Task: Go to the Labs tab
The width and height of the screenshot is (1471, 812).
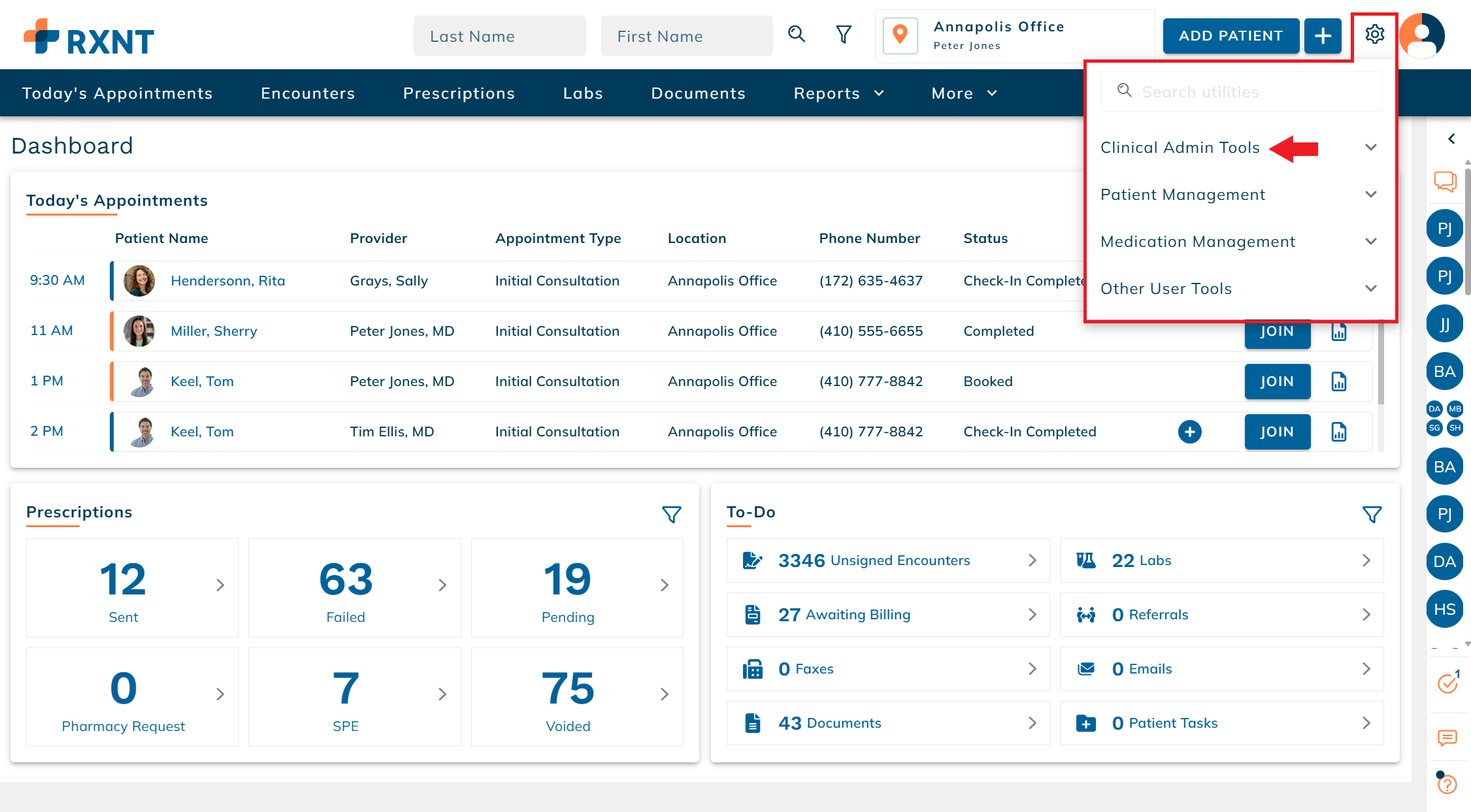Action: click(583, 93)
